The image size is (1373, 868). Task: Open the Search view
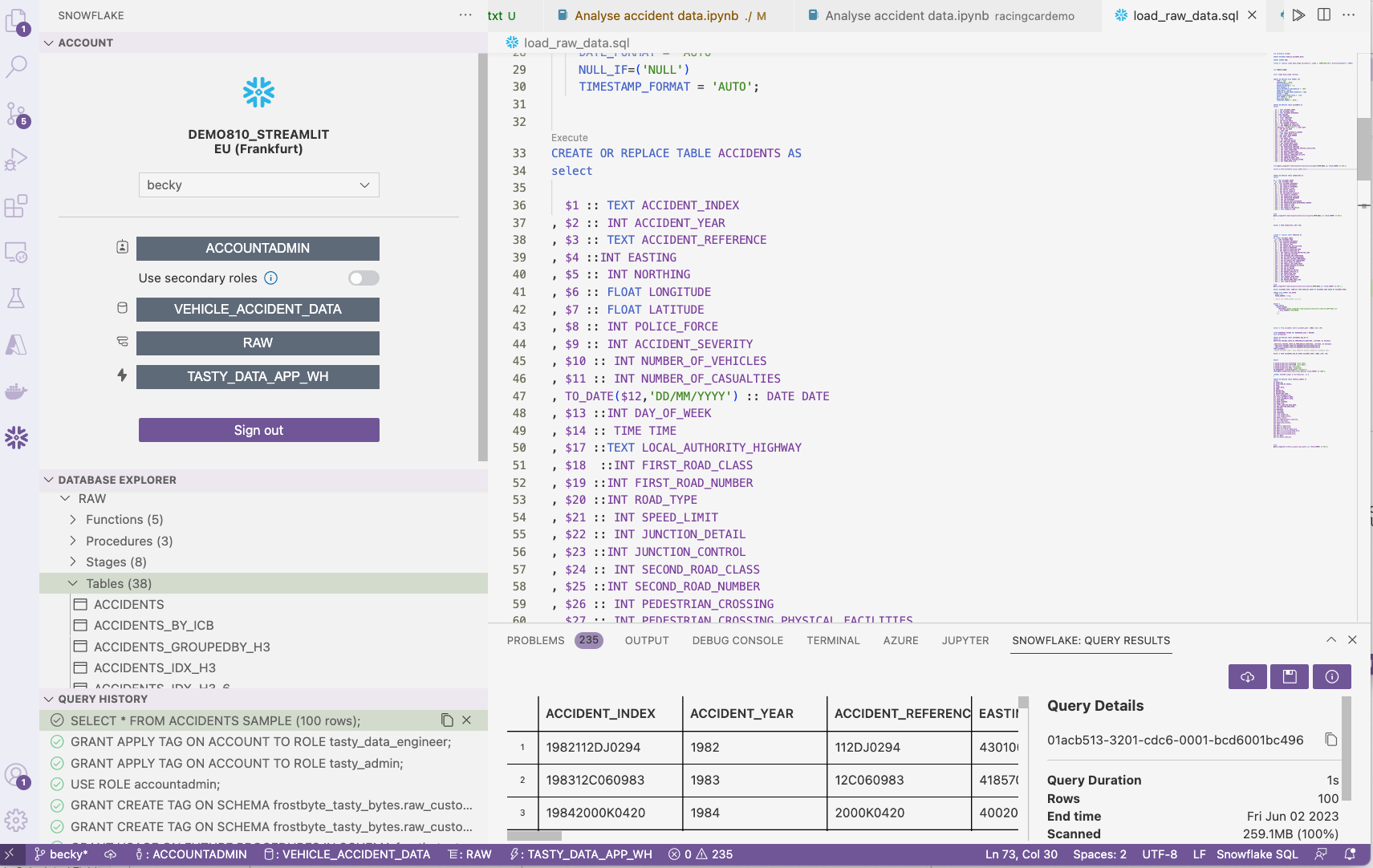[16, 67]
